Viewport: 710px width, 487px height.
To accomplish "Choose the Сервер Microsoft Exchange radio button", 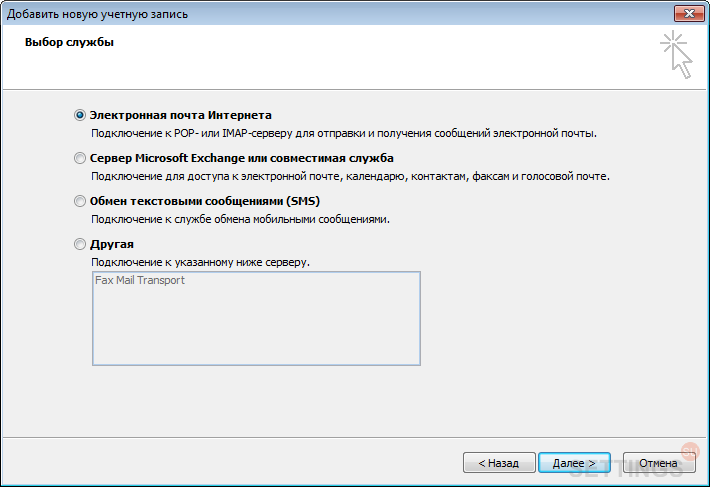I will [80, 158].
